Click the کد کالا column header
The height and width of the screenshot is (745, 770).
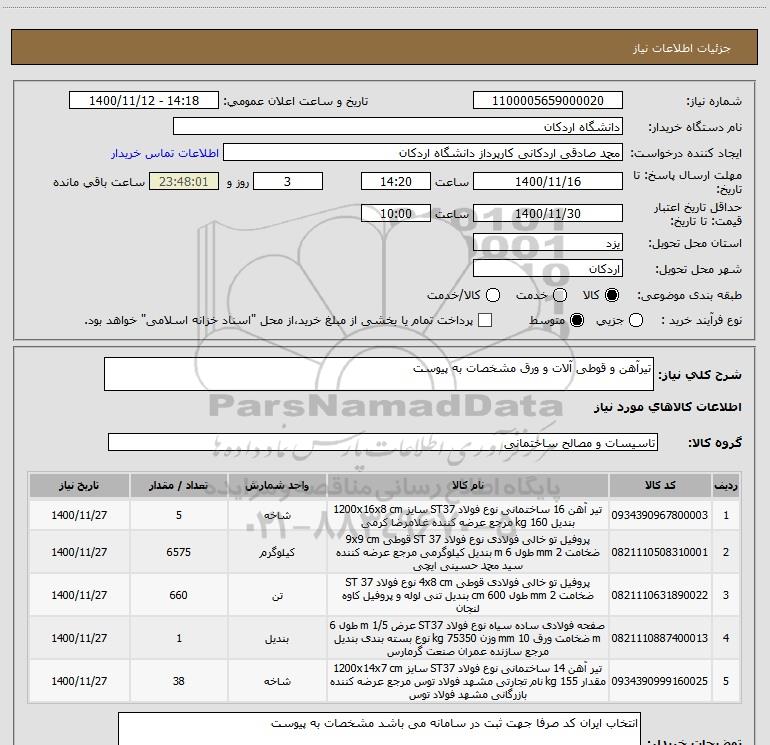pos(660,485)
